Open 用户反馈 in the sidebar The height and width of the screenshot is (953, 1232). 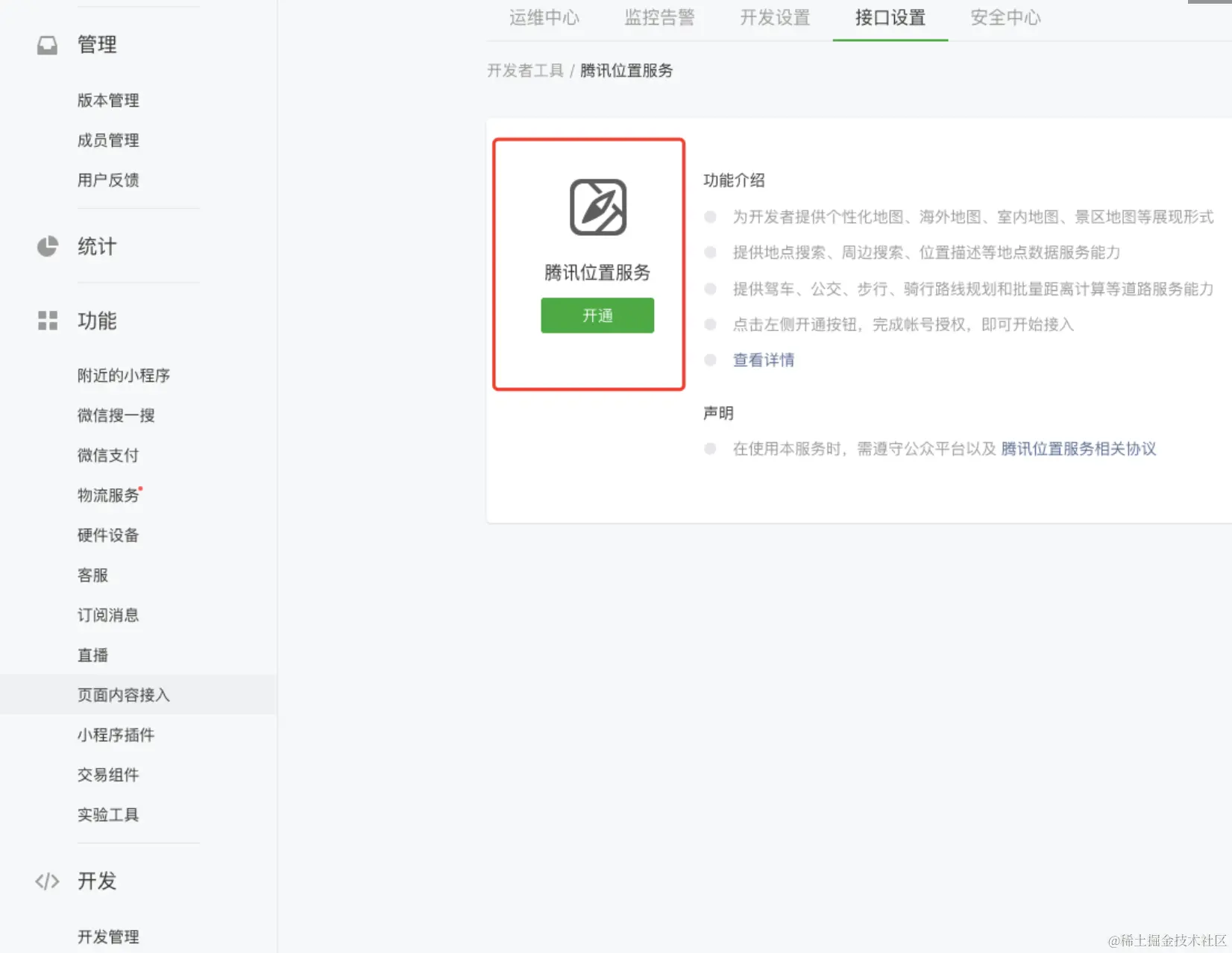[x=108, y=180]
